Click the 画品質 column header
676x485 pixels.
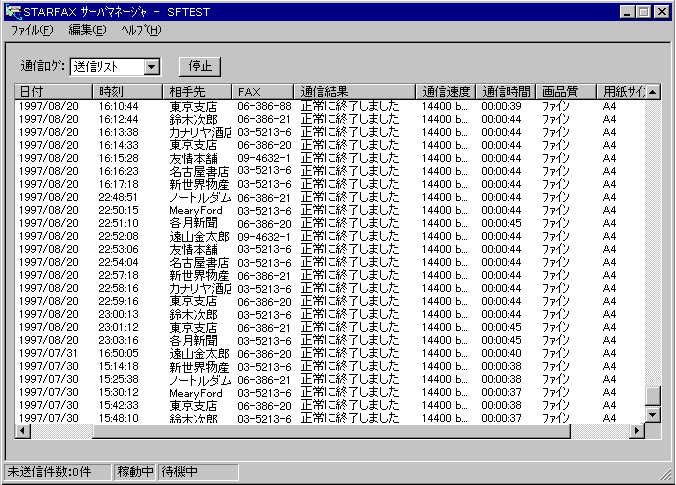(x=567, y=92)
